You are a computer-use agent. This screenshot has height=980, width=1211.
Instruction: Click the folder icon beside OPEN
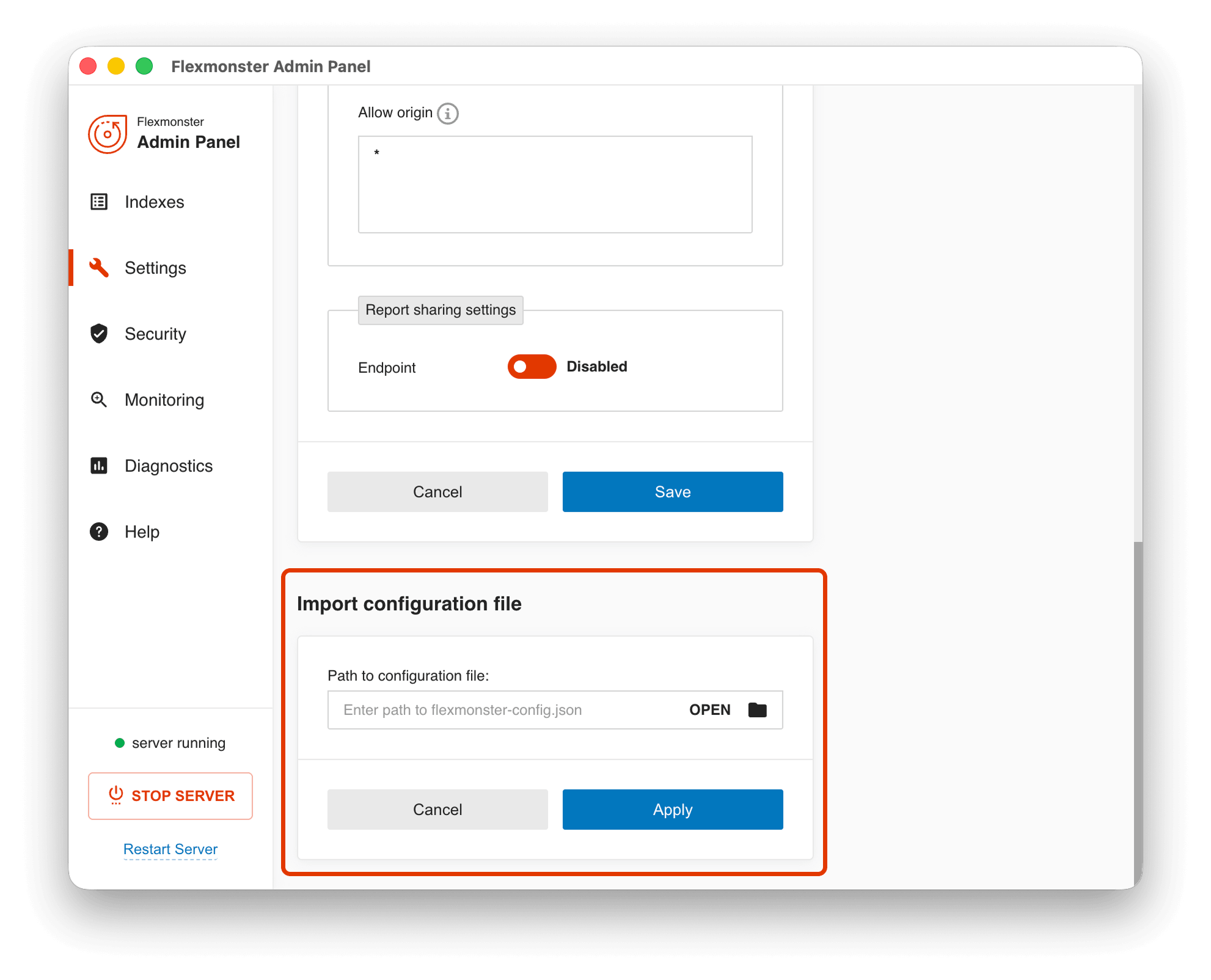[x=758, y=710]
